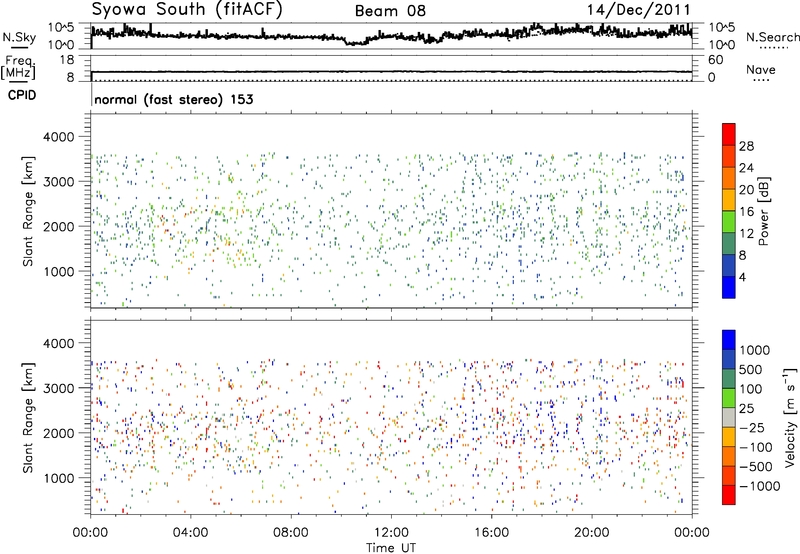Click the 'Velocity [m s-1]' colorbar label
Viewport: 800px width, 554px height.
(x=790, y=417)
